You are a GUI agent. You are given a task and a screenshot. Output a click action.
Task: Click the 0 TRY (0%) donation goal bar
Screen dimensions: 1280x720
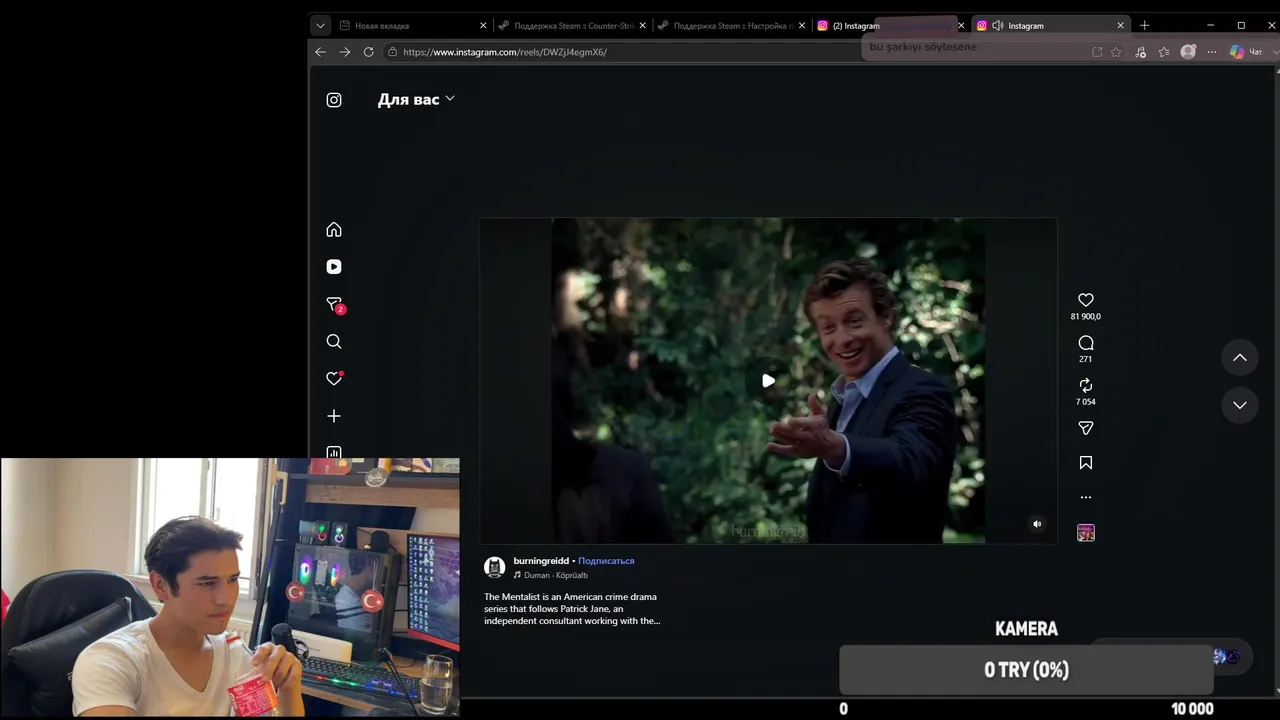1026,670
